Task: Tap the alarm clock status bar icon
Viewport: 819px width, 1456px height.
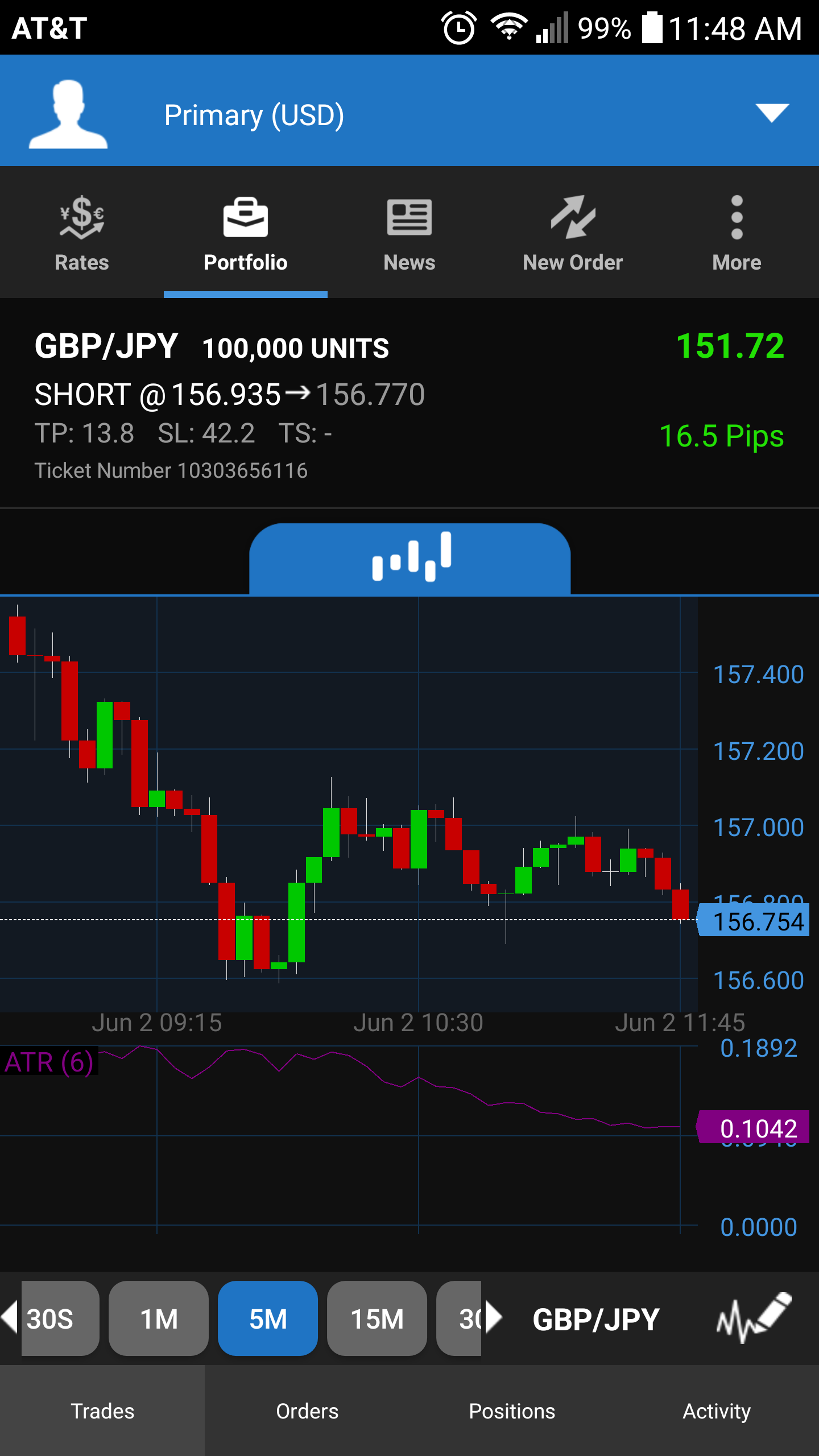Action: [x=458, y=27]
